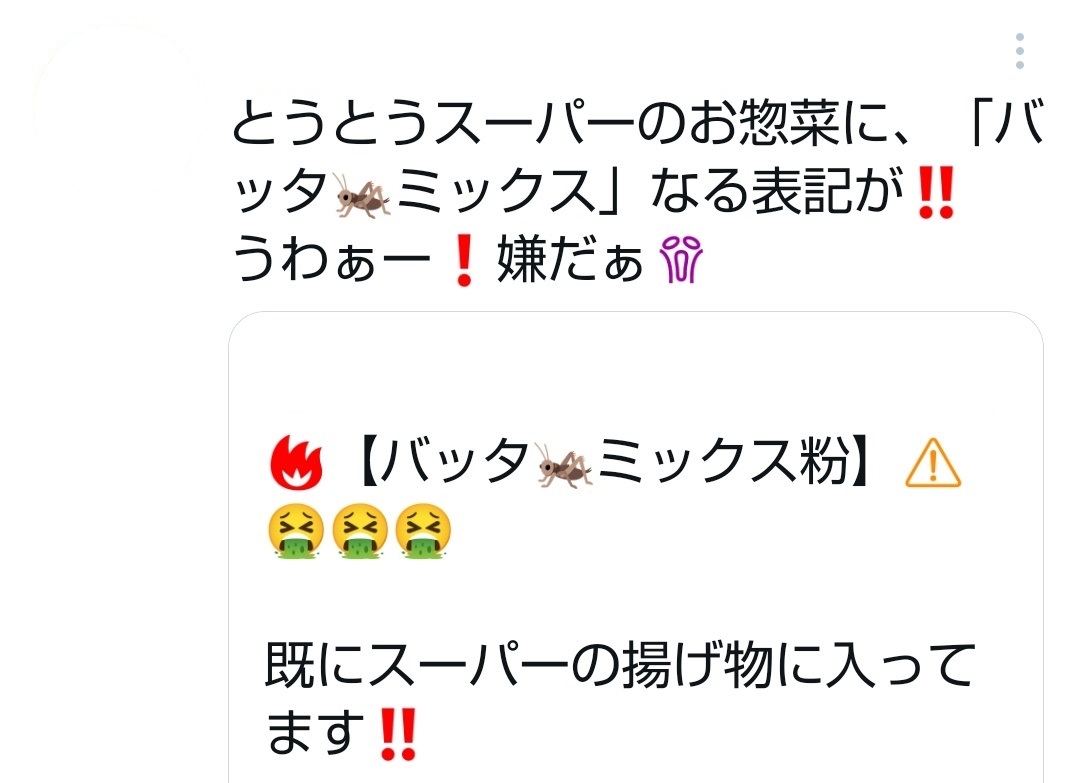Click the うわぁー text in the tweet

click(x=331, y=260)
